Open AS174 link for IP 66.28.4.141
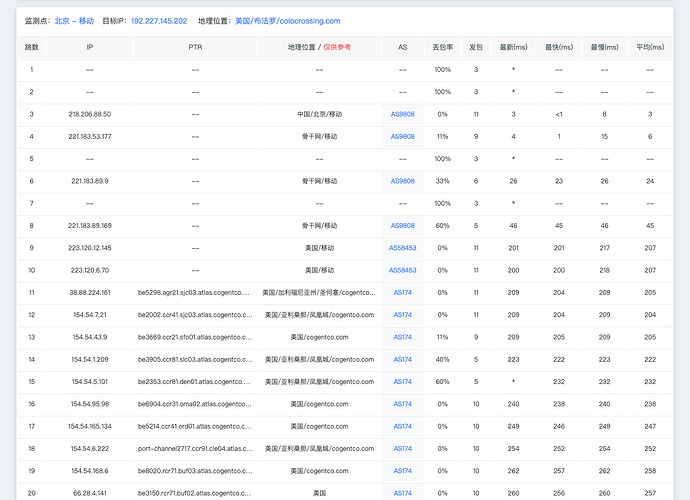Screen dimensions: 690x500 tap(403, 493)
